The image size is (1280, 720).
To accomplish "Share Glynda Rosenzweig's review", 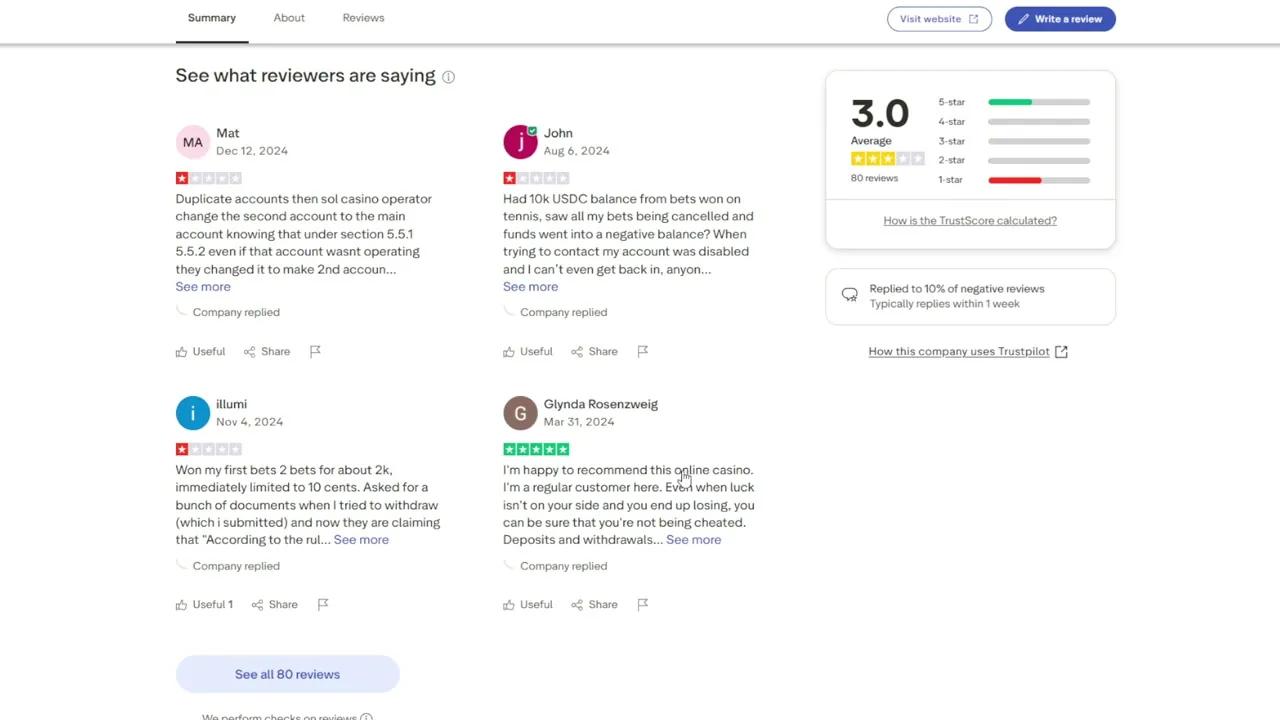I will [x=594, y=604].
